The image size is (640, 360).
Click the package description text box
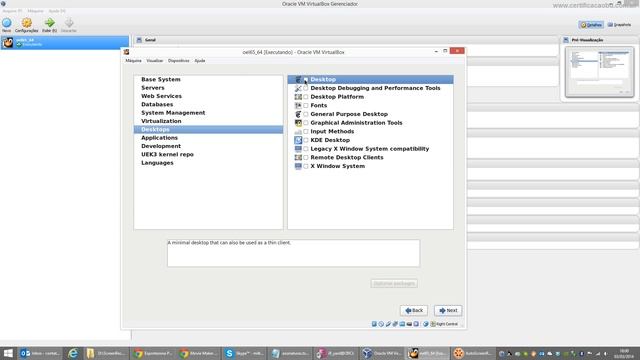point(293,253)
